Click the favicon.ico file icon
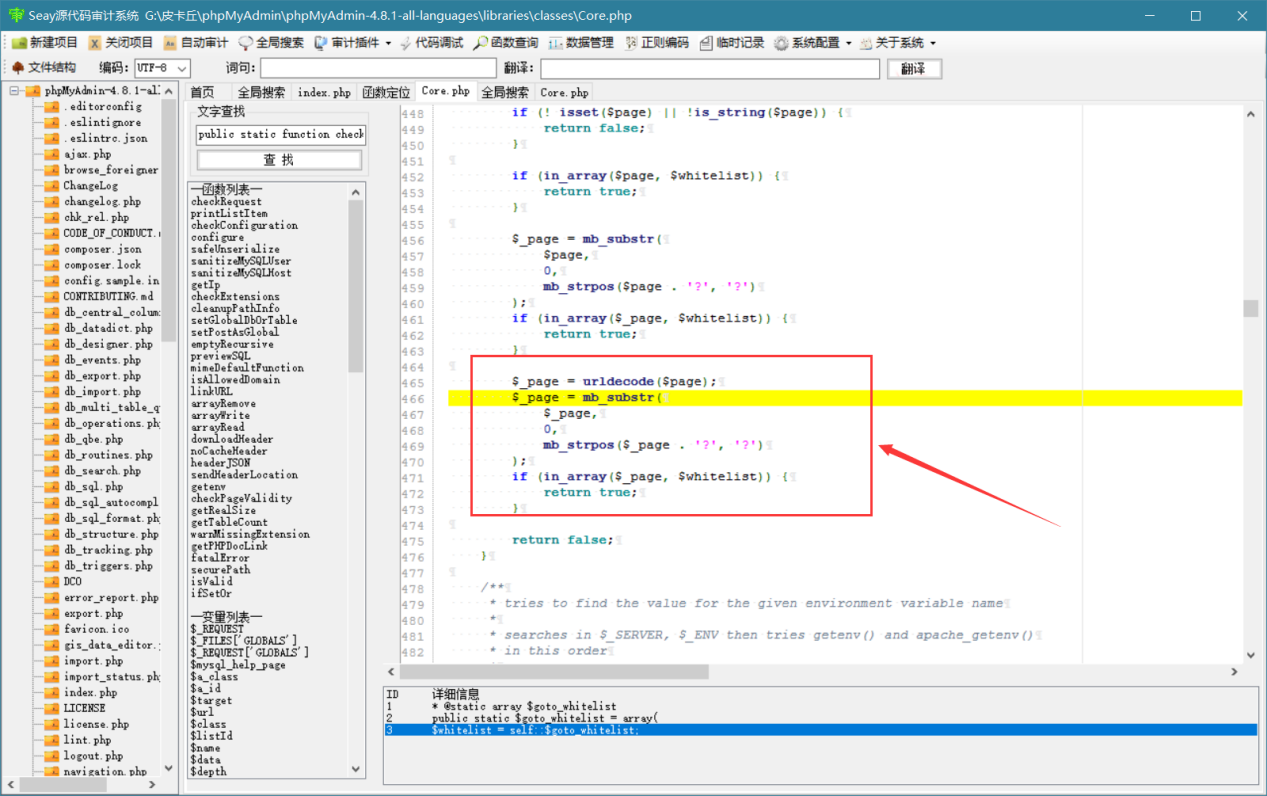 point(51,629)
